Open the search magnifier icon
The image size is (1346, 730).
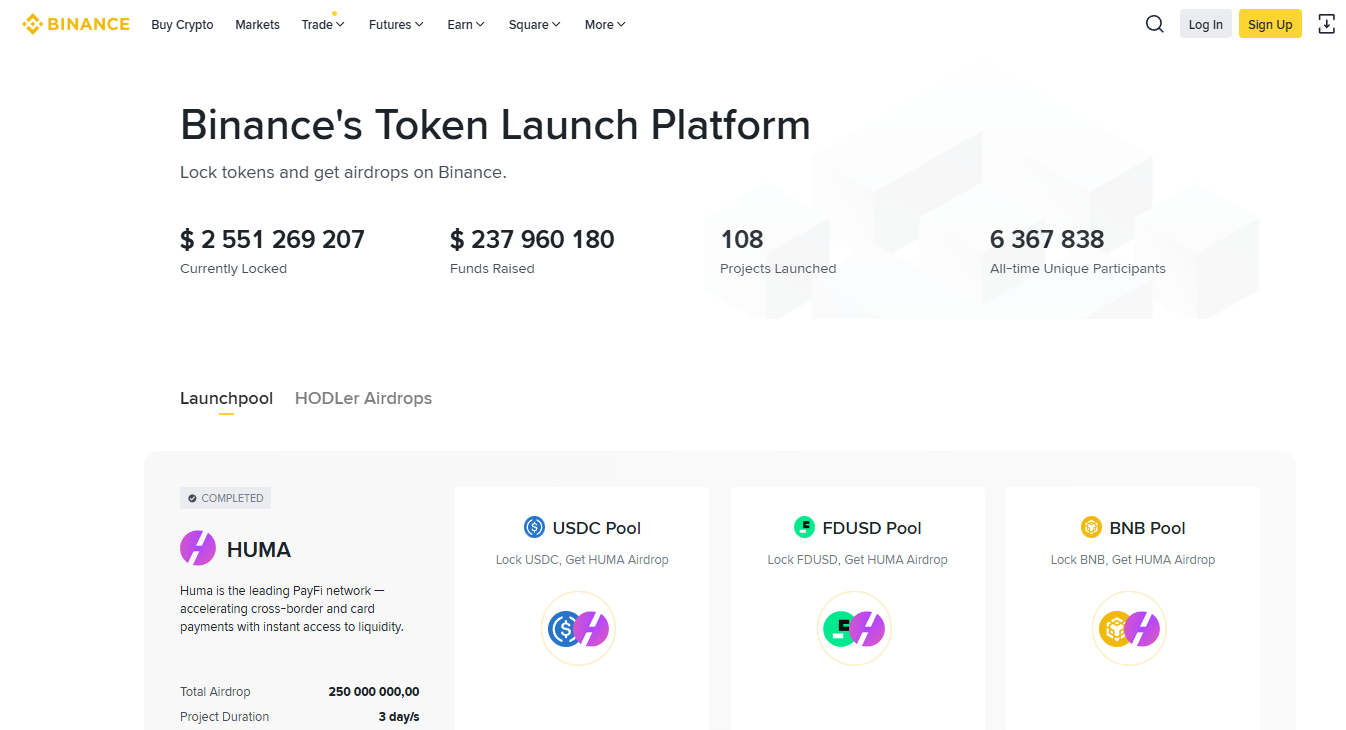pos(1154,24)
